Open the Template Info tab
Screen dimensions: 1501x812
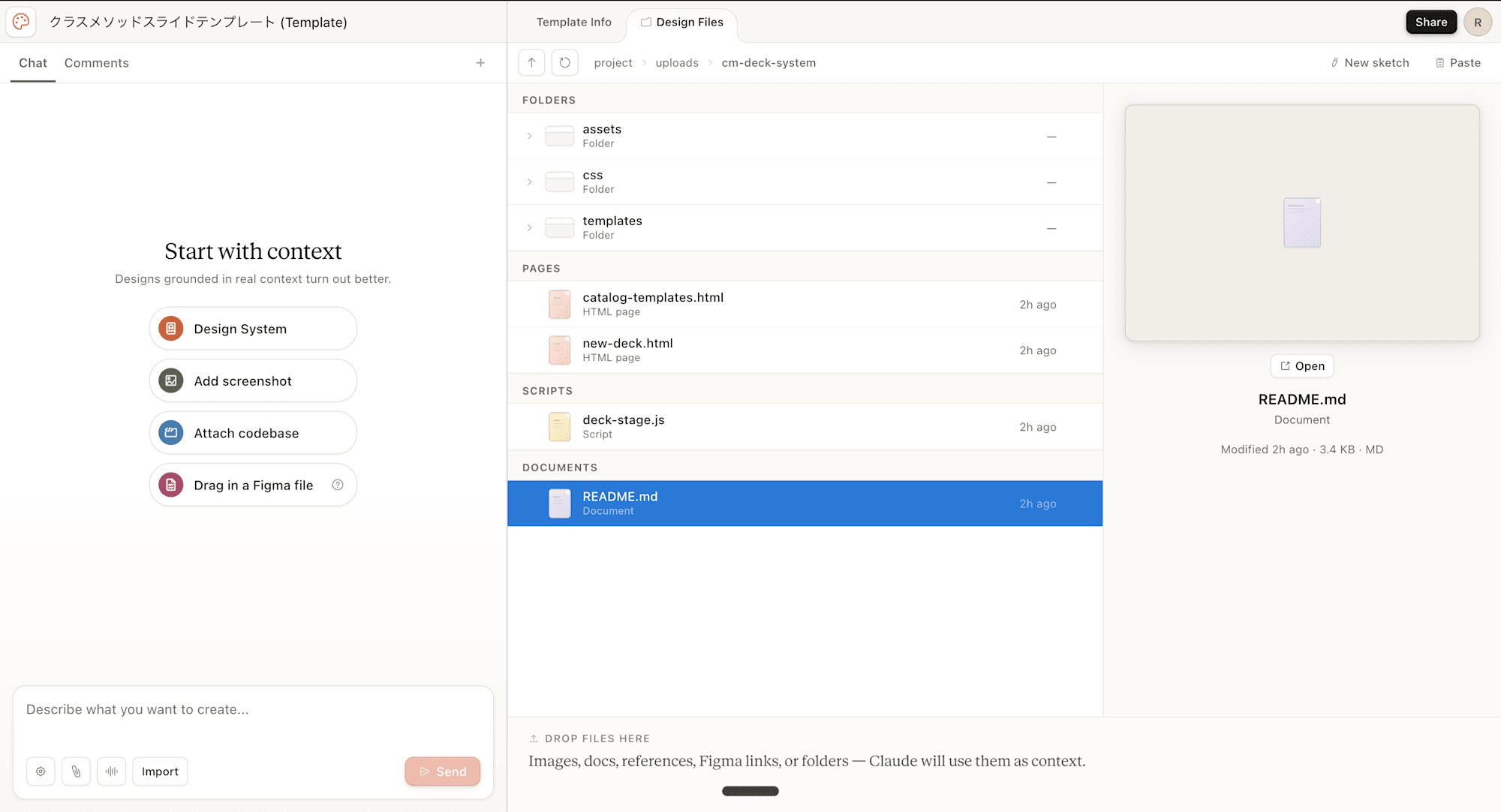(573, 22)
